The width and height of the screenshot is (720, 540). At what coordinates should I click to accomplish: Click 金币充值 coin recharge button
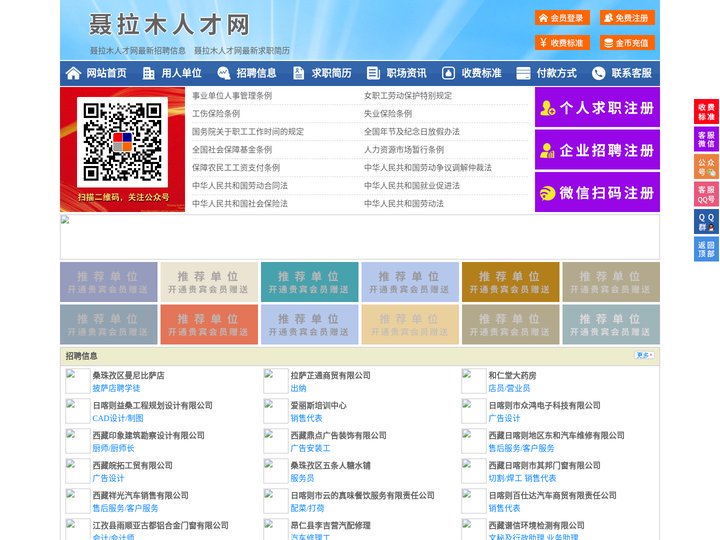tap(627, 43)
